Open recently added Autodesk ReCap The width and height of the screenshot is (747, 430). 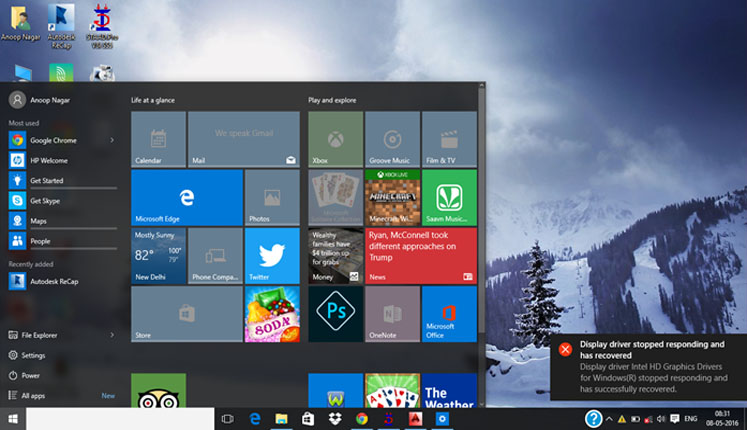tap(62, 281)
